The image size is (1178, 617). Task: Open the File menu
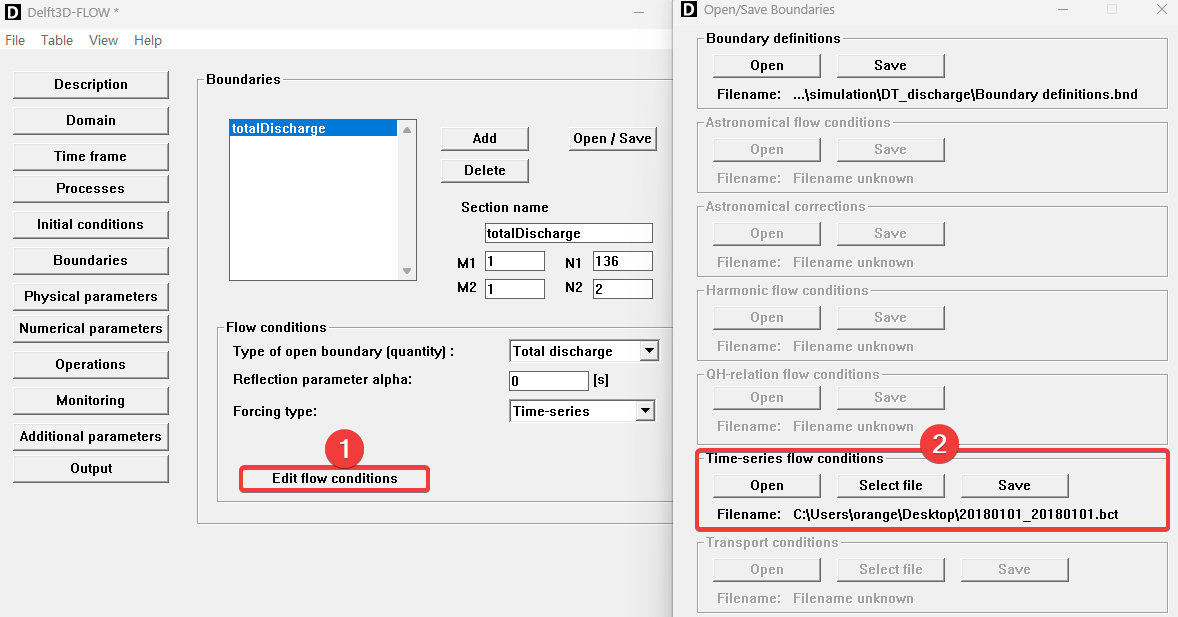click(x=15, y=41)
